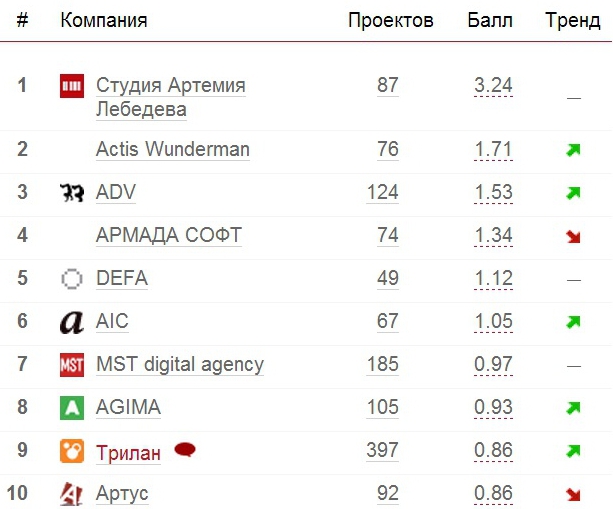Open the MST digital agency link
This screenshot has height=509, width=613.
point(180,364)
